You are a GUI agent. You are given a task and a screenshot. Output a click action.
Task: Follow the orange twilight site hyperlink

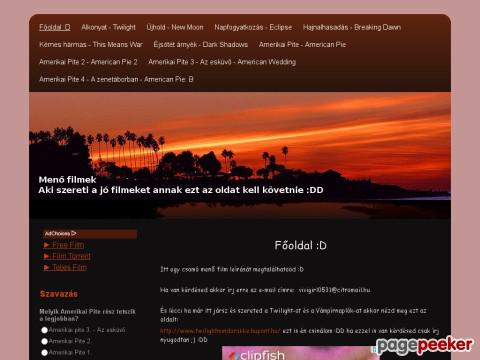(220, 331)
